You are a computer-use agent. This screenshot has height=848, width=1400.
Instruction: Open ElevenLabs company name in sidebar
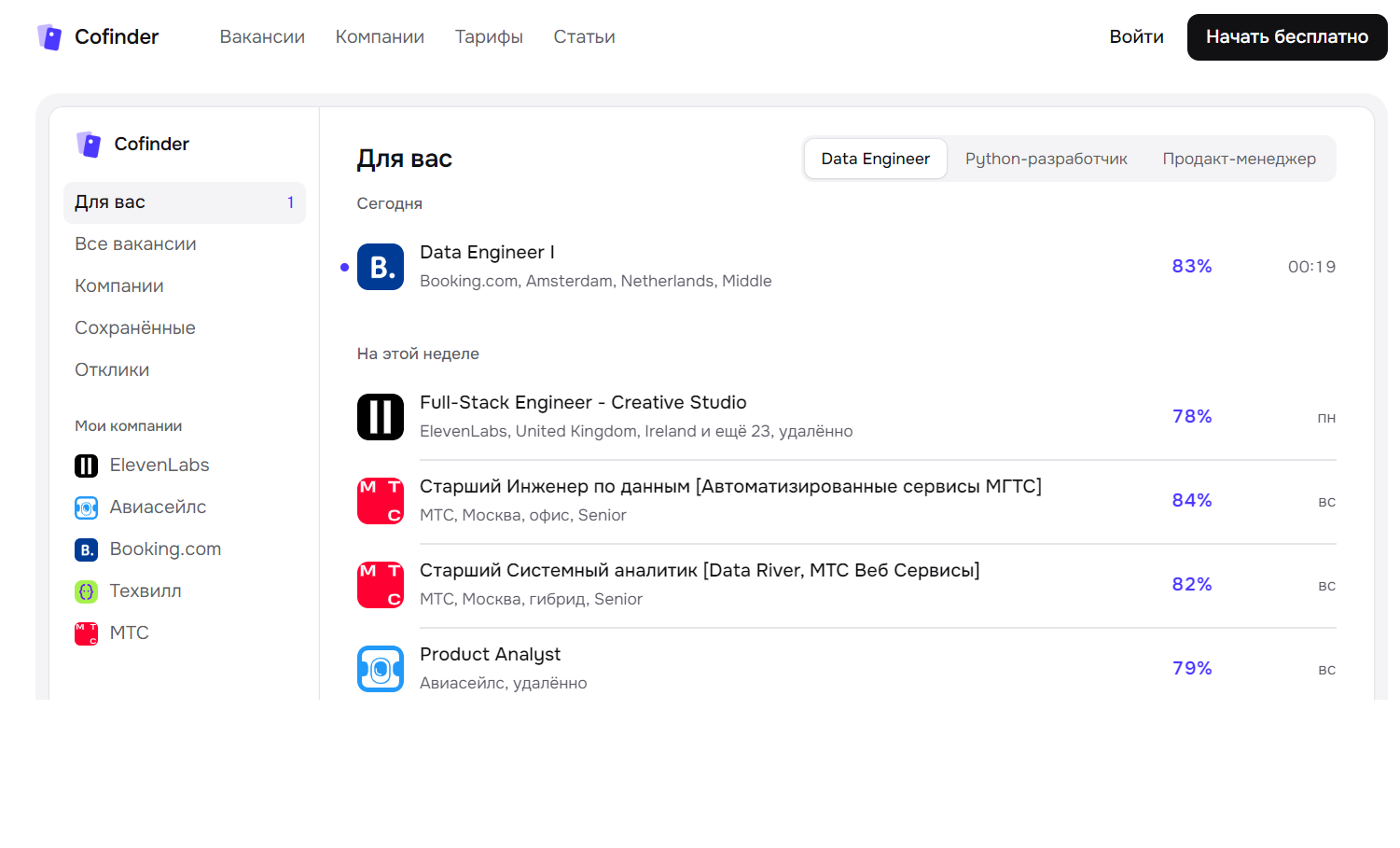click(x=159, y=465)
